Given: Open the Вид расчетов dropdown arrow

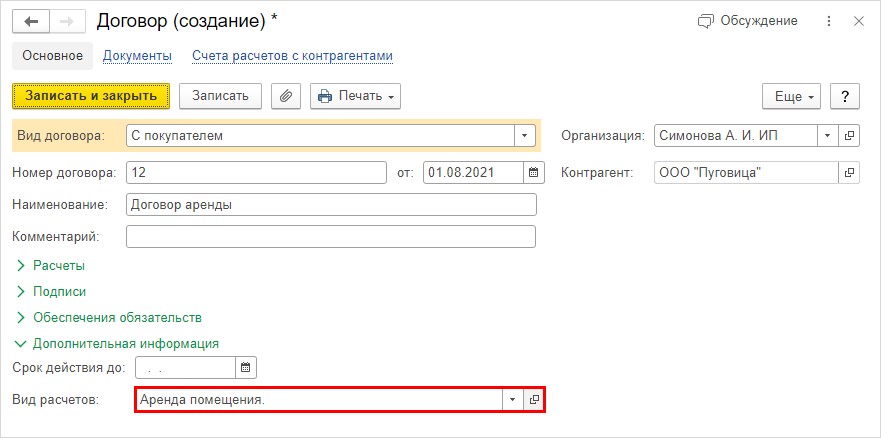Looking at the screenshot, I should [512, 399].
